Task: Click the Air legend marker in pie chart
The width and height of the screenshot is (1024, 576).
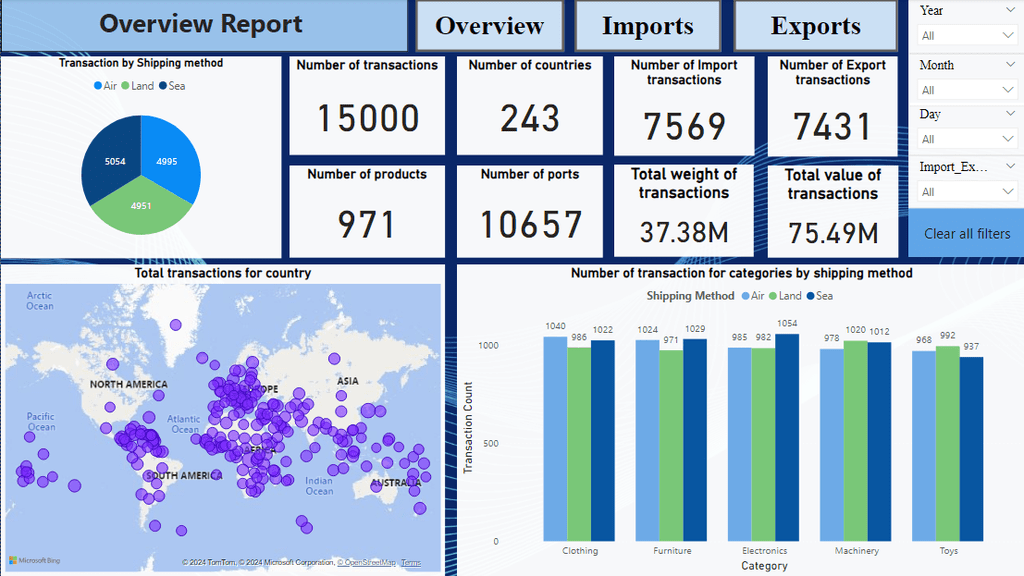Action: point(98,86)
